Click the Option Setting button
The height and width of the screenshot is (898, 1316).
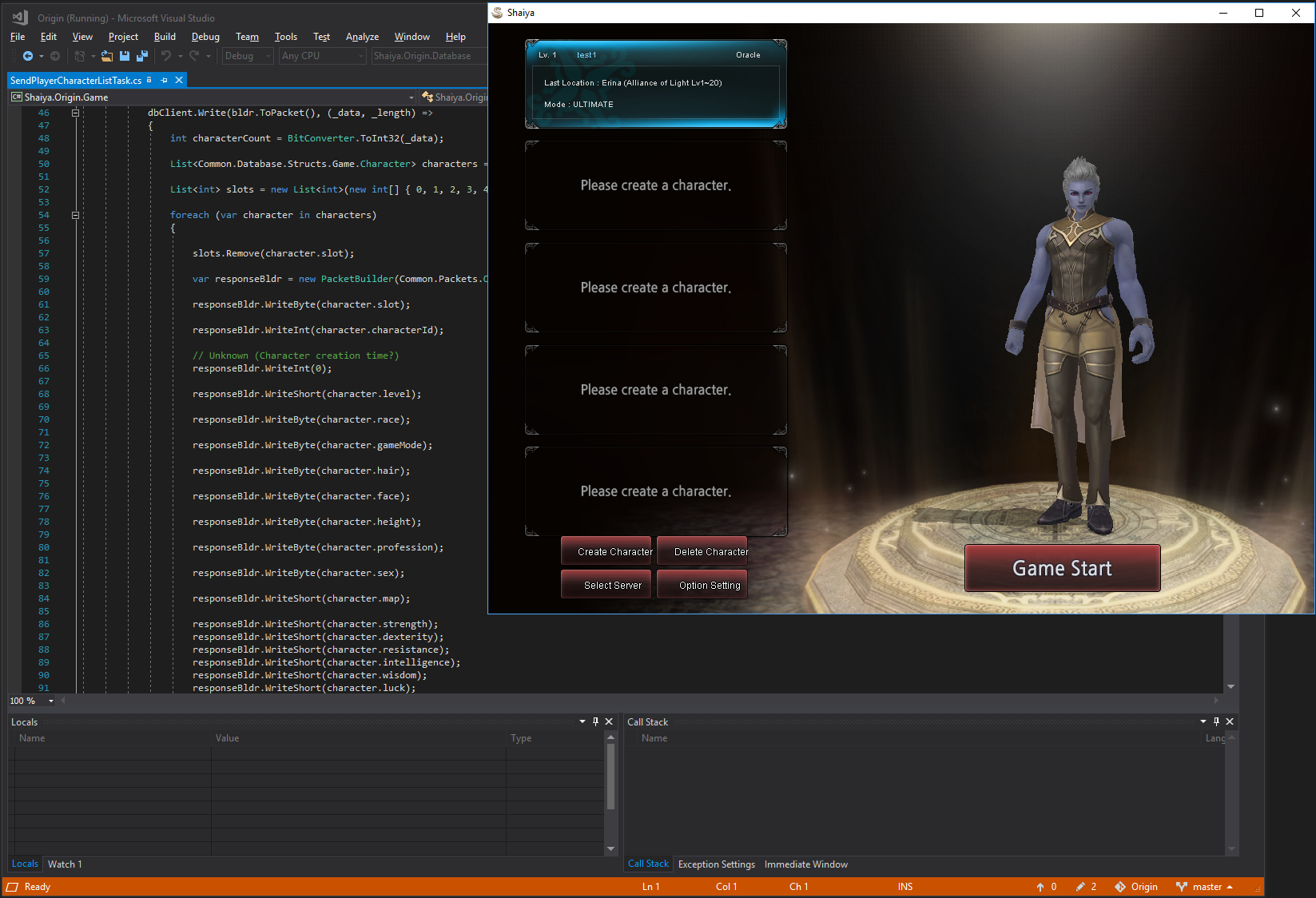click(702, 585)
